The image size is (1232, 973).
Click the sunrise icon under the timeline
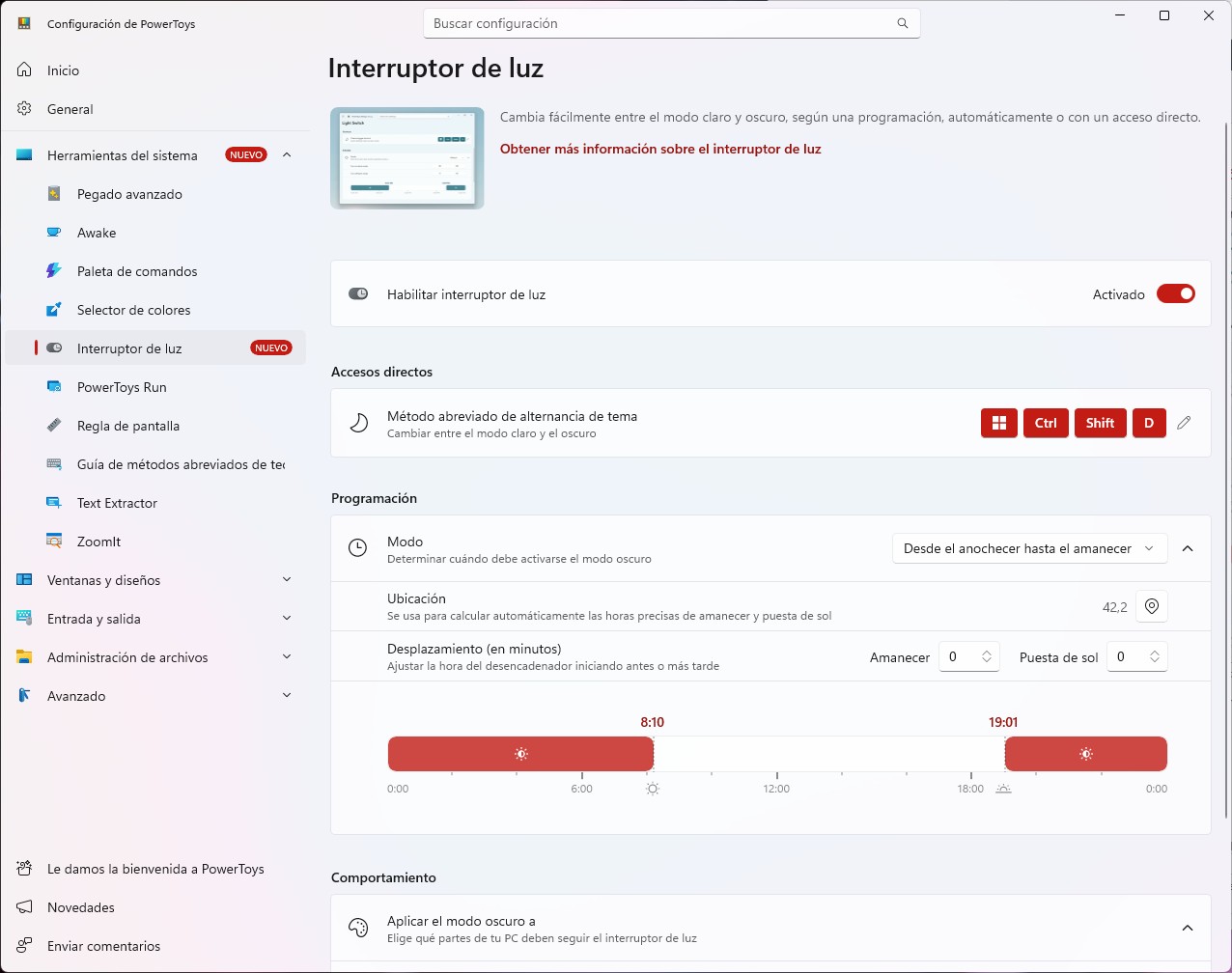click(654, 789)
